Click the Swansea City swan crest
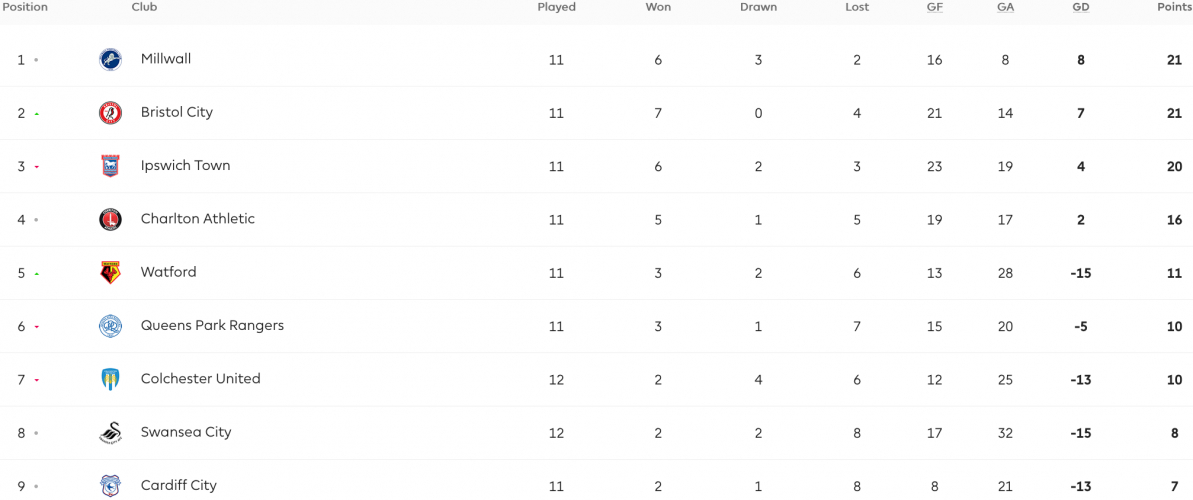The image size is (1193, 500). tap(110, 432)
